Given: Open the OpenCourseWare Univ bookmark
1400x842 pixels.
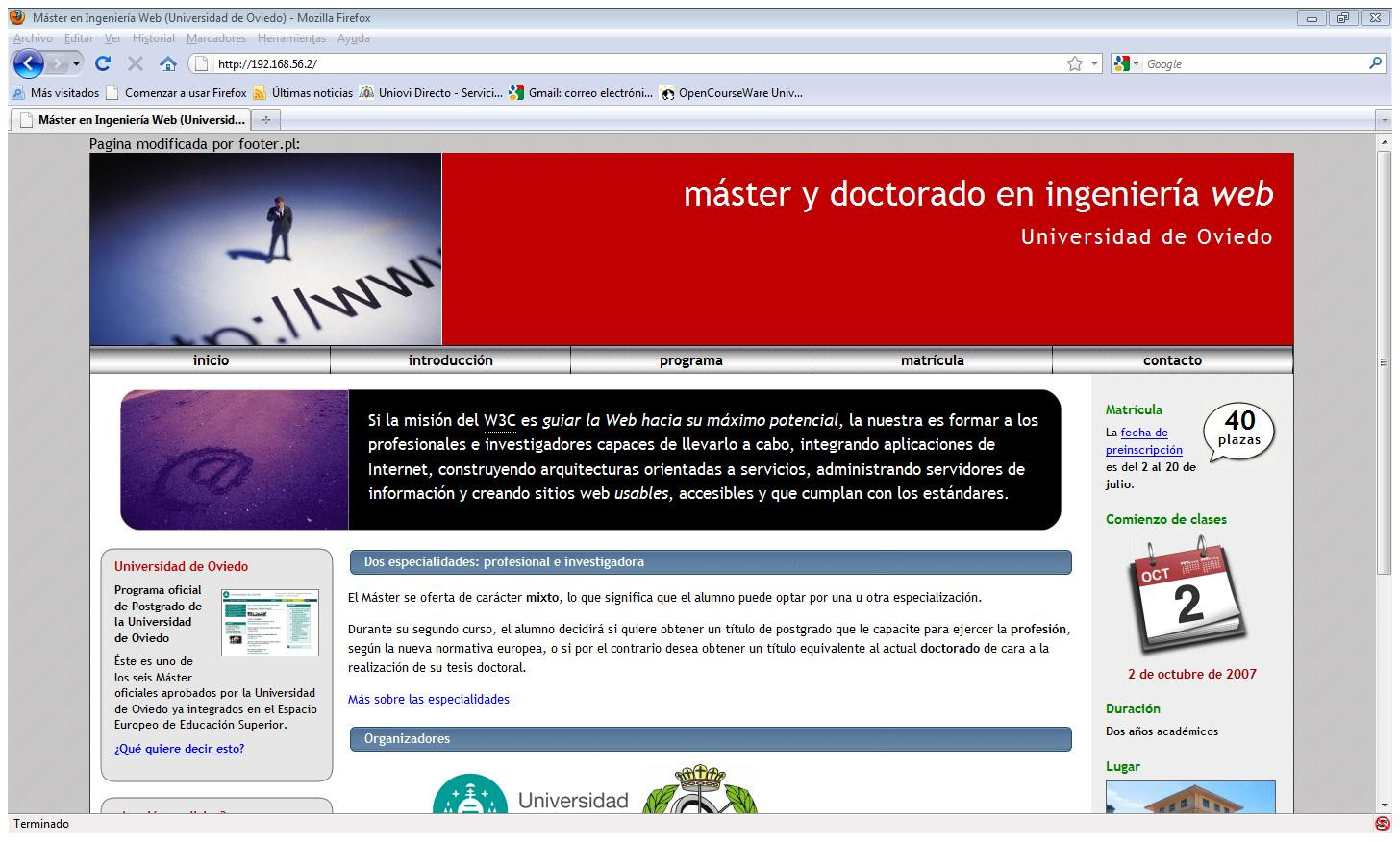Looking at the screenshot, I should [731, 93].
